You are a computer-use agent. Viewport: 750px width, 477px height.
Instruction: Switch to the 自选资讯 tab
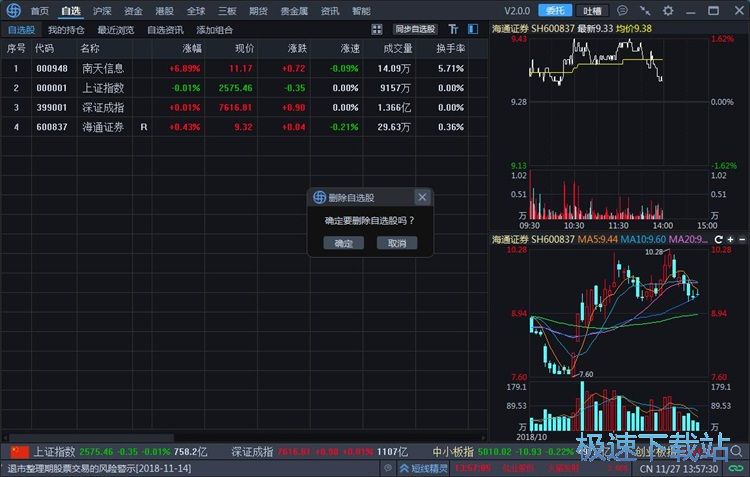click(x=165, y=30)
